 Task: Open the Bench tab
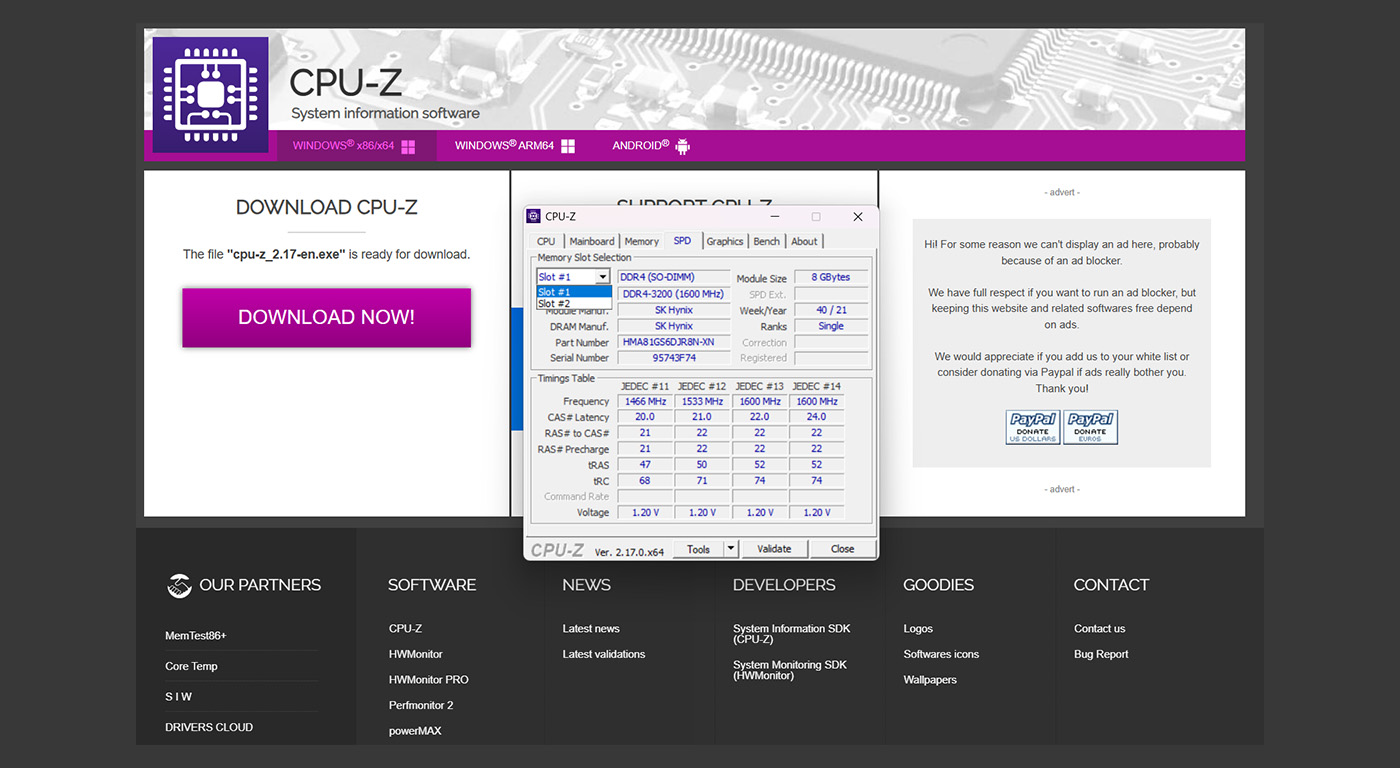[767, 241]
